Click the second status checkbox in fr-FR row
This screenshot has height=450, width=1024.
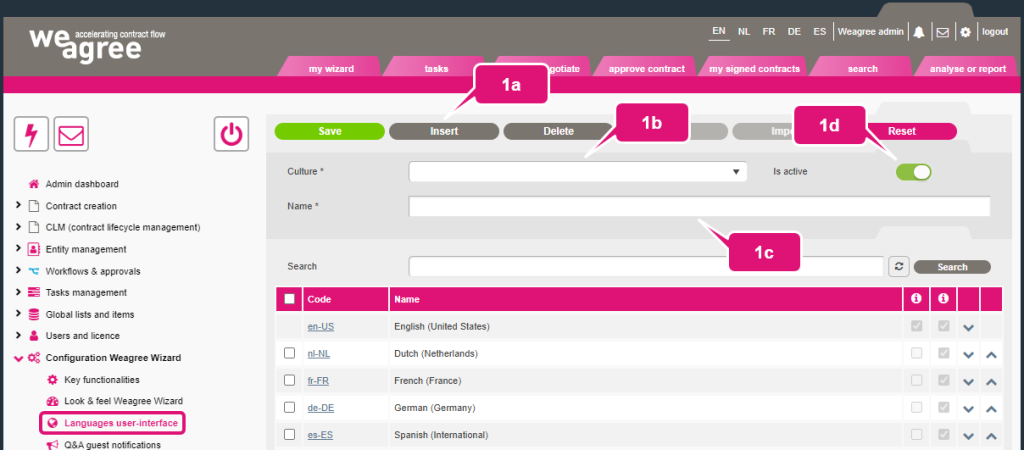point(943,381)
